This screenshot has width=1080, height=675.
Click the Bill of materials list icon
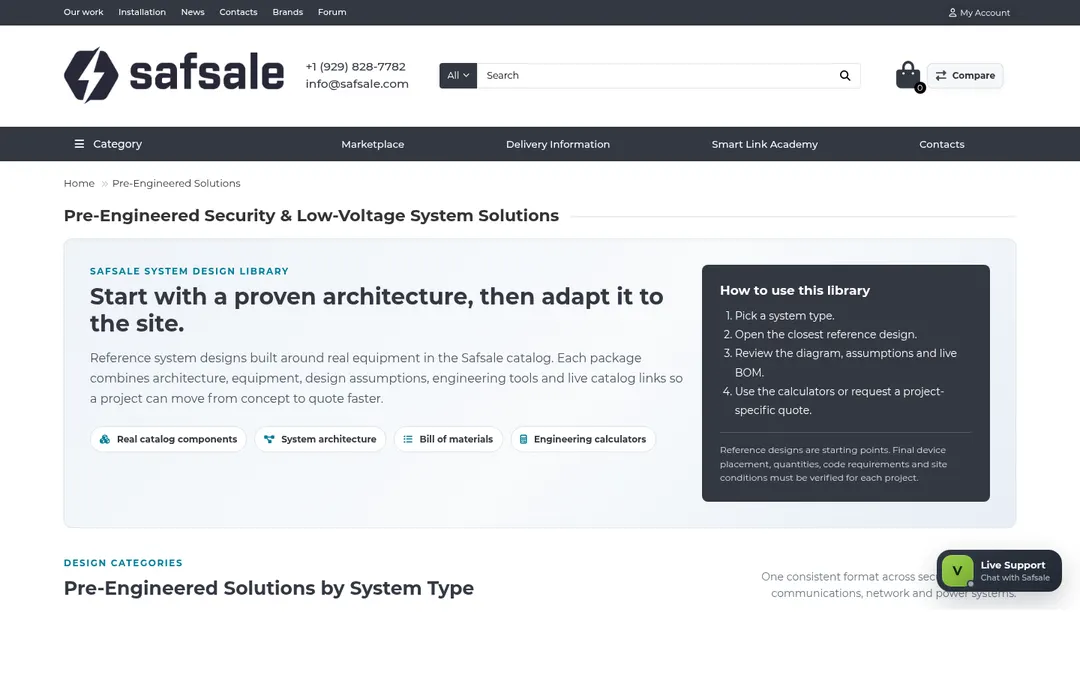pyautogui.click(x=408, y=439)
